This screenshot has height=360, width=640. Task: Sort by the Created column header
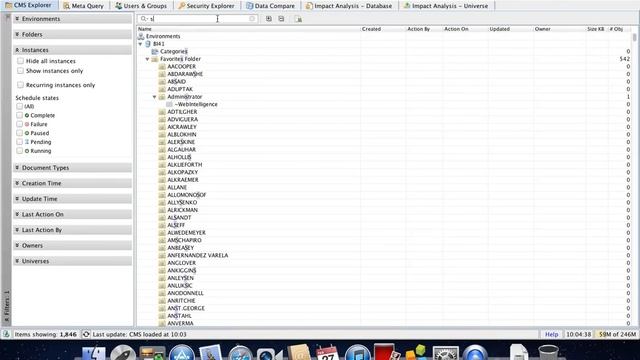(383, 29)
